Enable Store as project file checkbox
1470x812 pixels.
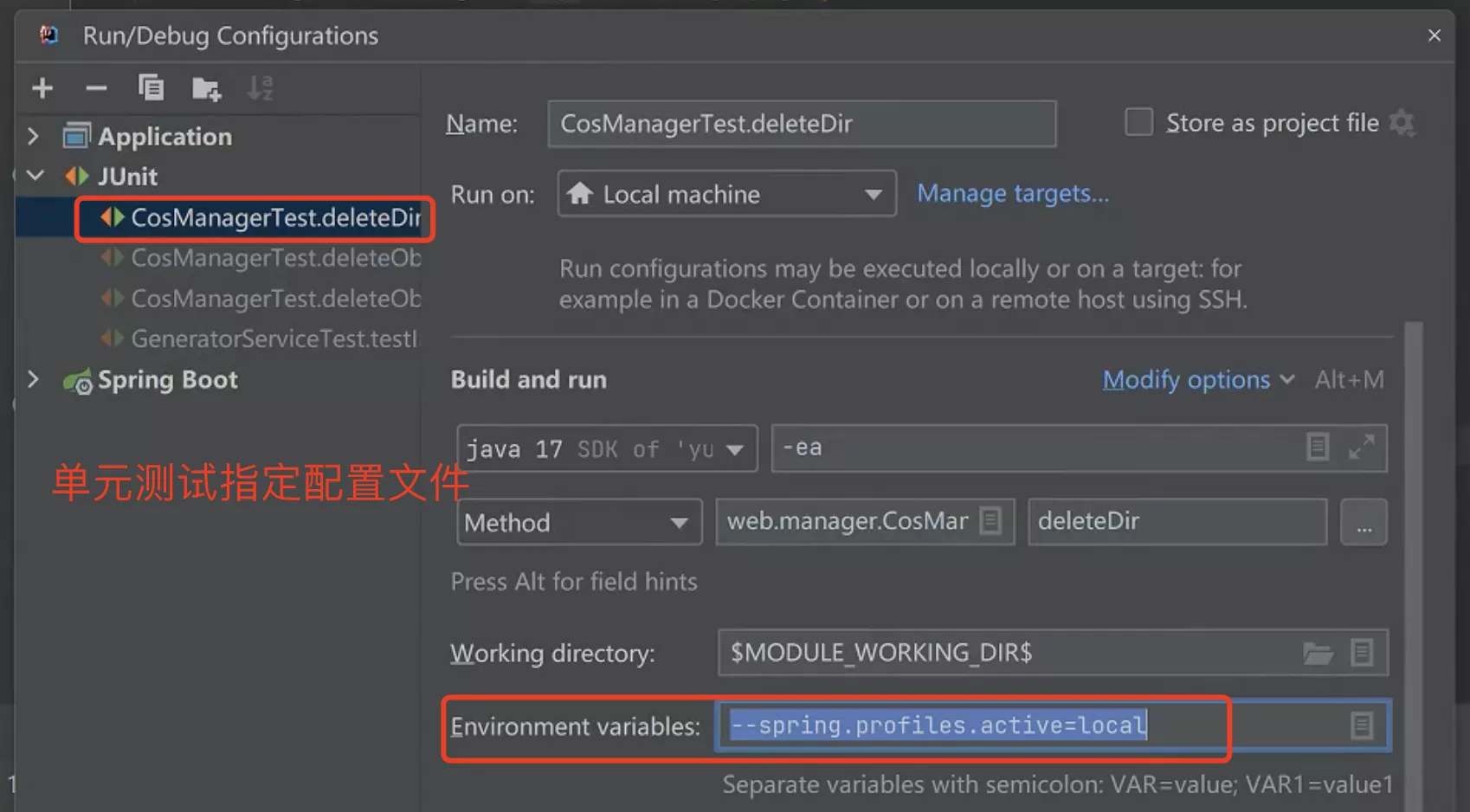click(x=1138, y=122)
